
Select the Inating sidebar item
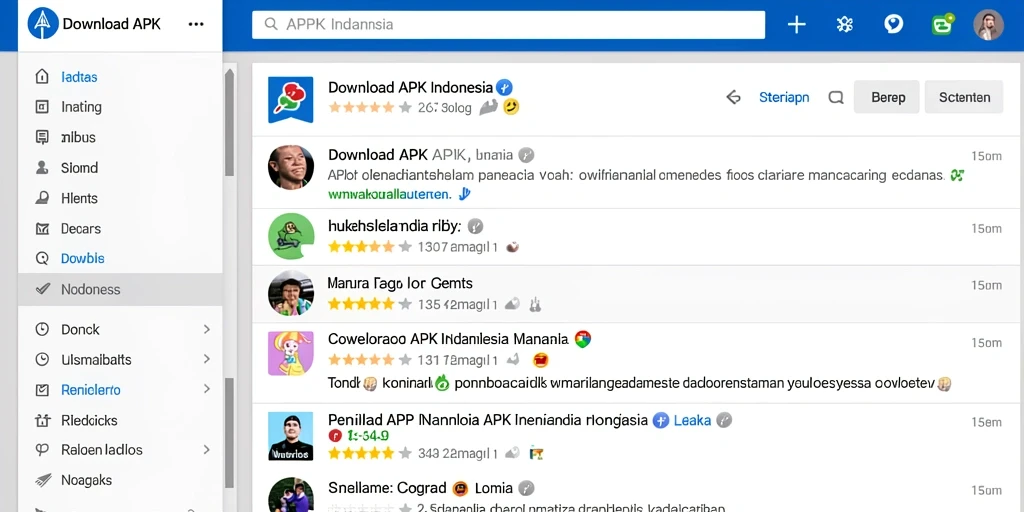click(x=120, y=106)
